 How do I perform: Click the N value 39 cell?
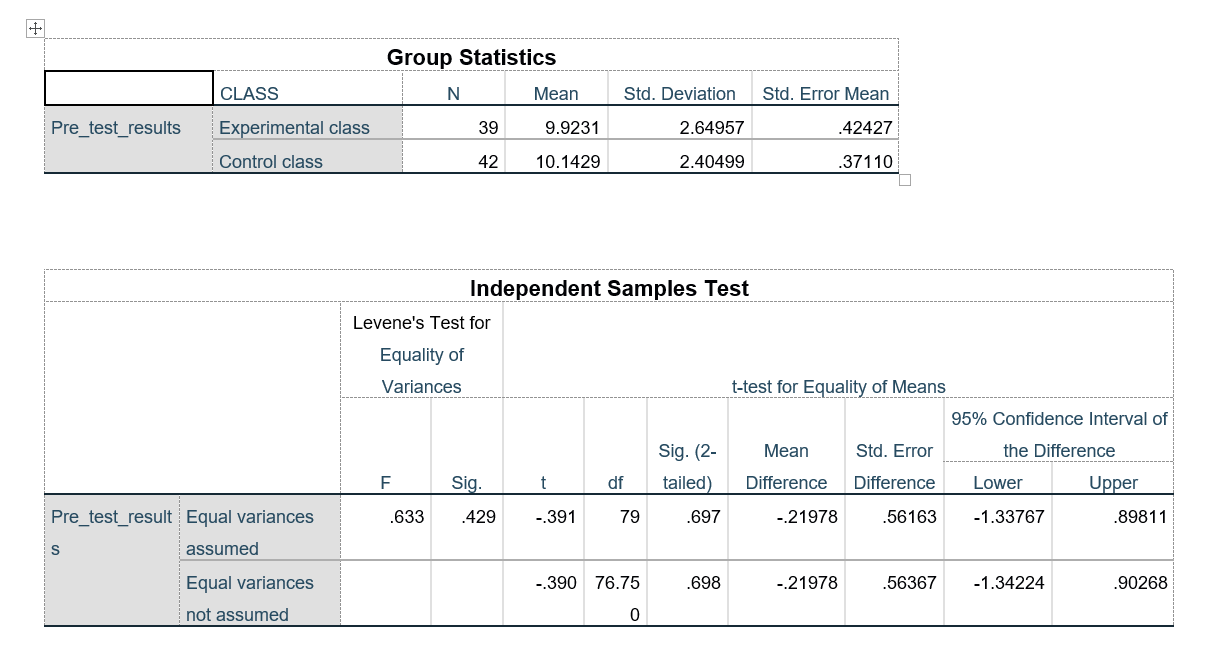click(x=487, y=128)
